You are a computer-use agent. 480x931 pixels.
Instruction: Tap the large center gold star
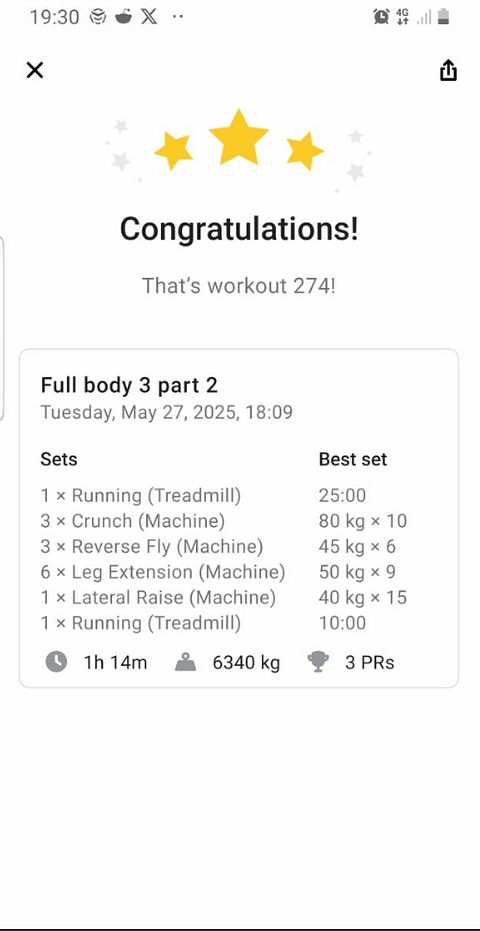[239, 138]
